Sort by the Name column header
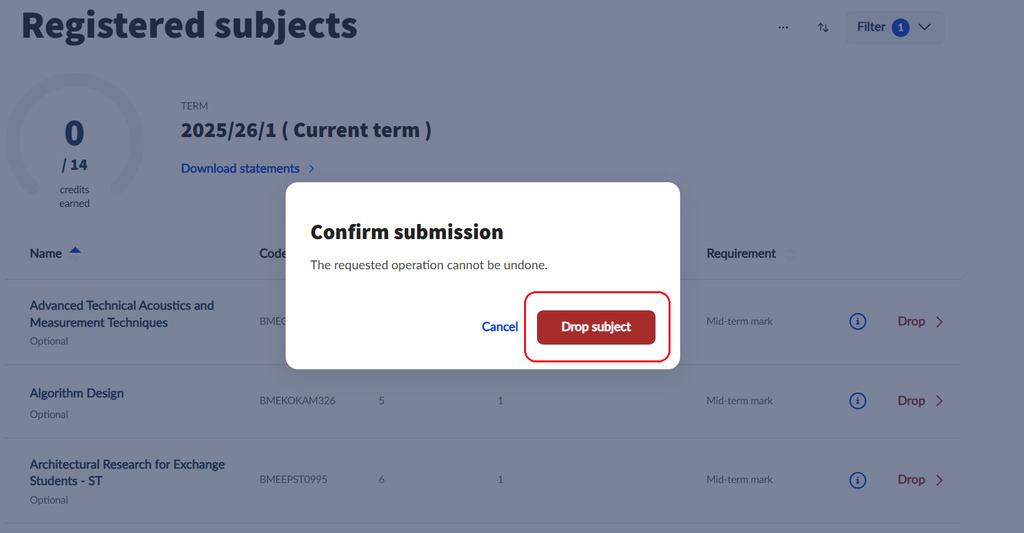Viewport: 1024px width, 533px height. pyautogui.click(x=46, y=253)
